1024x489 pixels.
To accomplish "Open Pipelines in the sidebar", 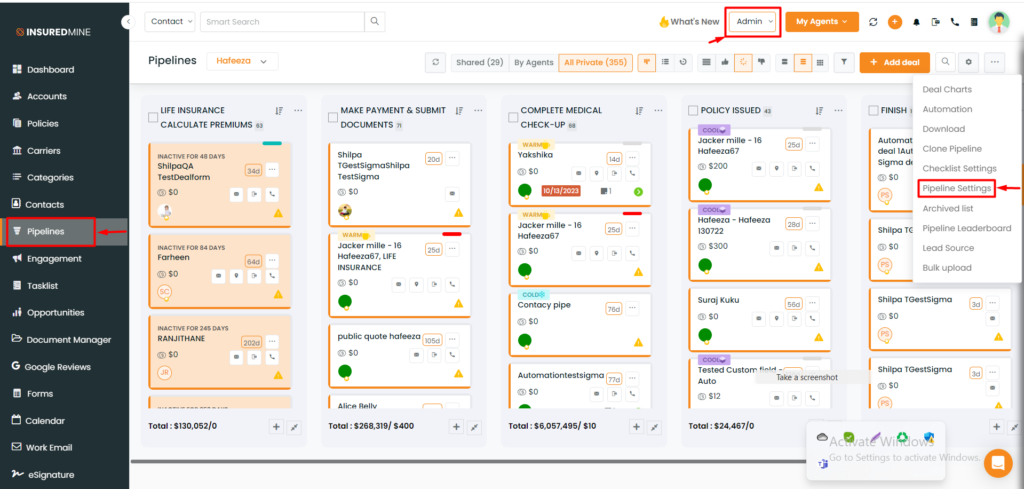I will point(45,232).
